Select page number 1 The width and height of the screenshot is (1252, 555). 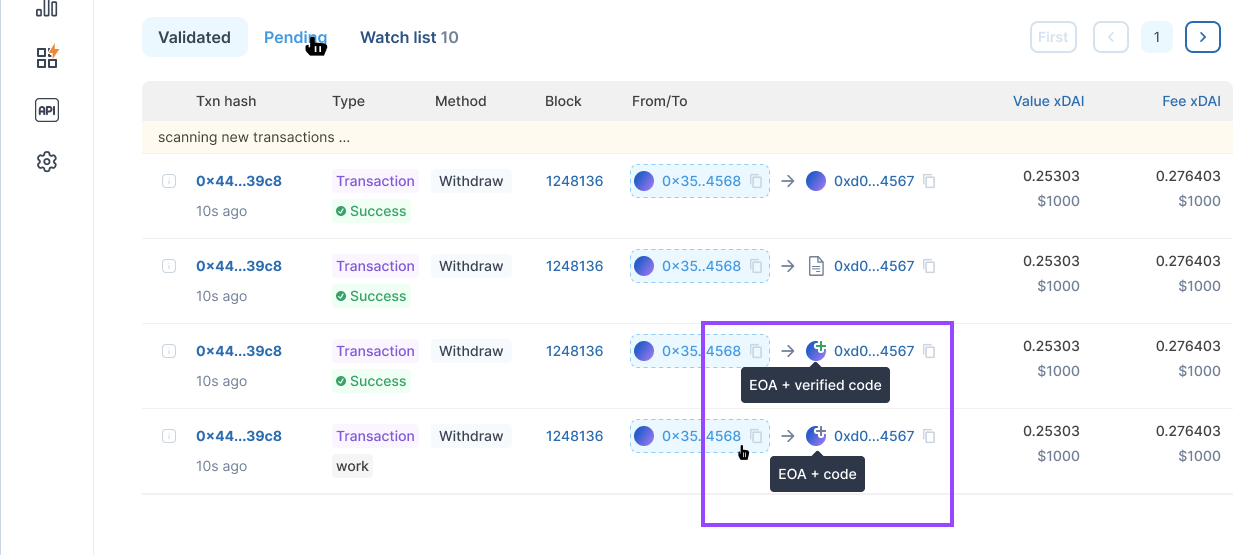(x=1157, y=37)
